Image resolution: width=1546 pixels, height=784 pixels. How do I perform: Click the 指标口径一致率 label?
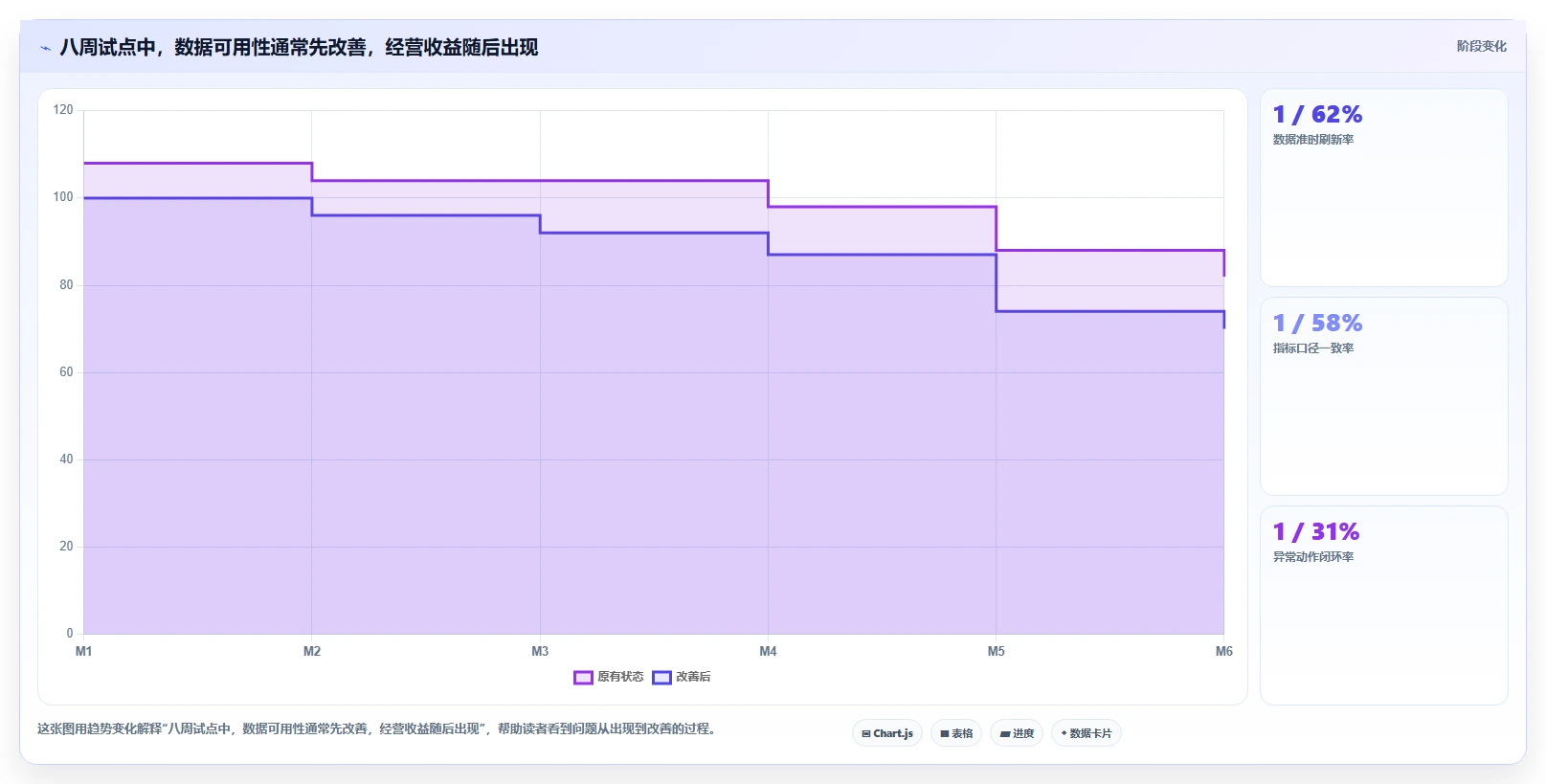(x=1312, y=348)
